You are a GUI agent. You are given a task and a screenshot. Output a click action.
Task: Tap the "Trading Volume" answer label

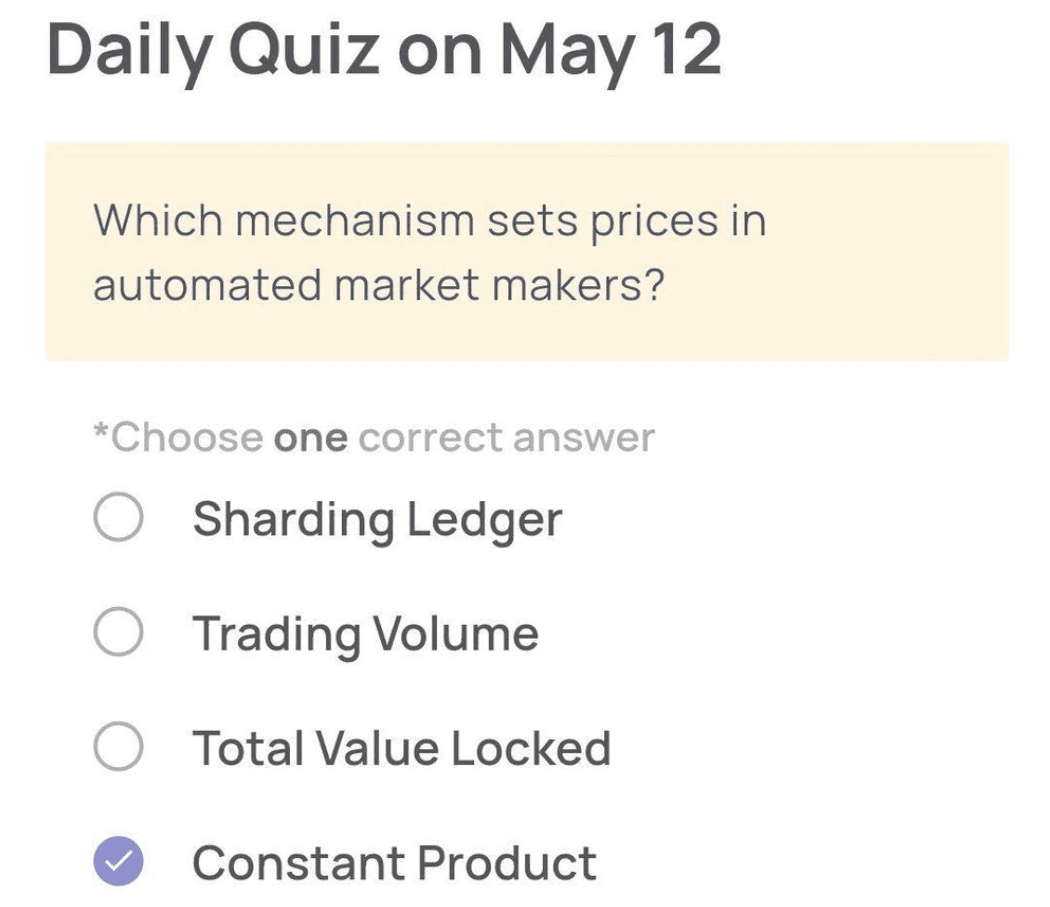365,634
